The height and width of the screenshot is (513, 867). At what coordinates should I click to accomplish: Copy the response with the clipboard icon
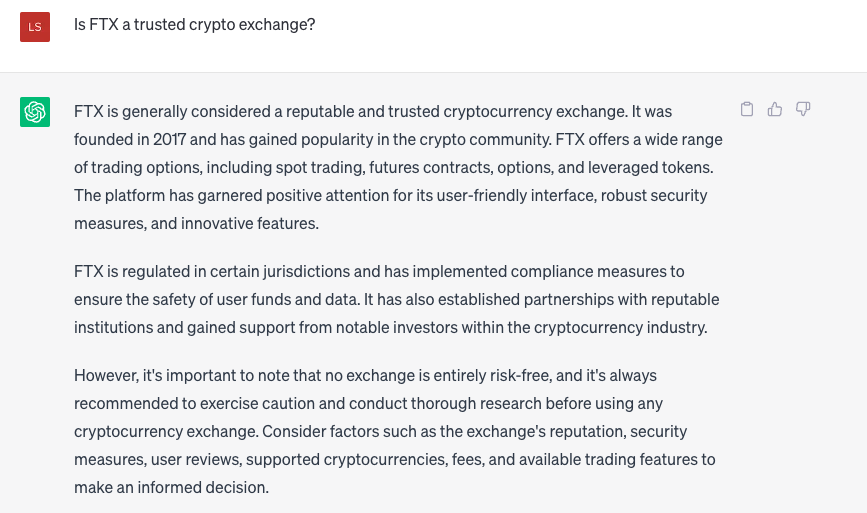(x=747, y=109)
